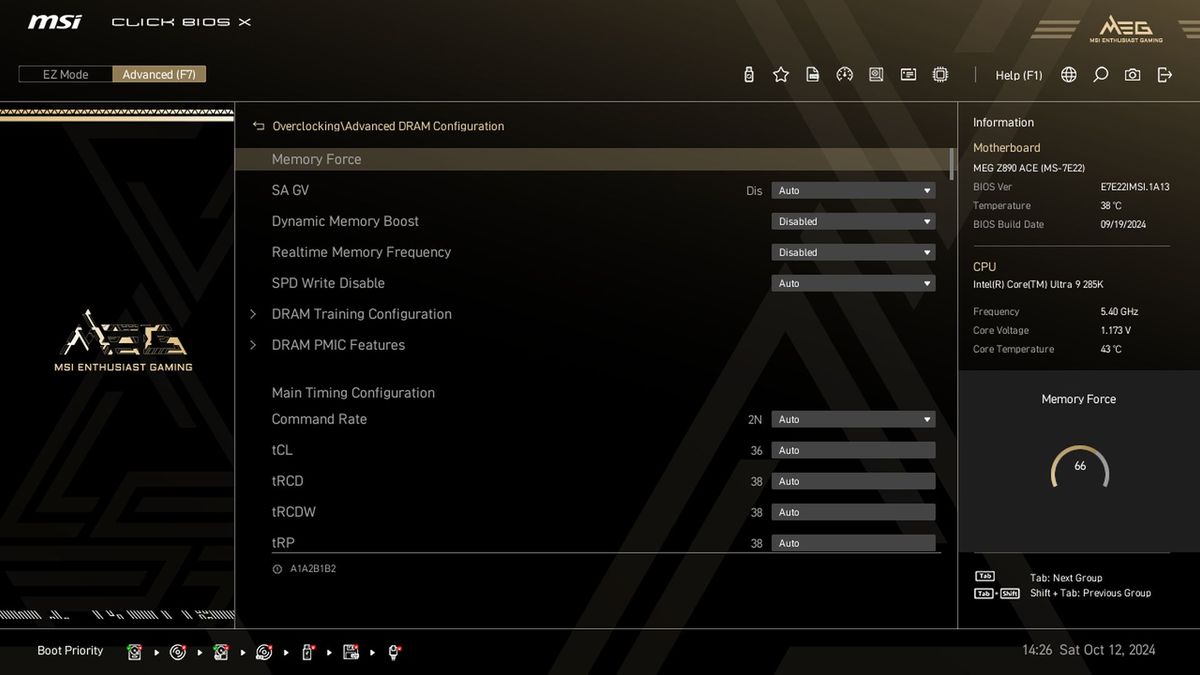Image resolution: width=1200 pixels, height=675 pixels.
Task: Click the 2N value beside Command Rate
Action: pyautogui.click(x=755, y=420)
